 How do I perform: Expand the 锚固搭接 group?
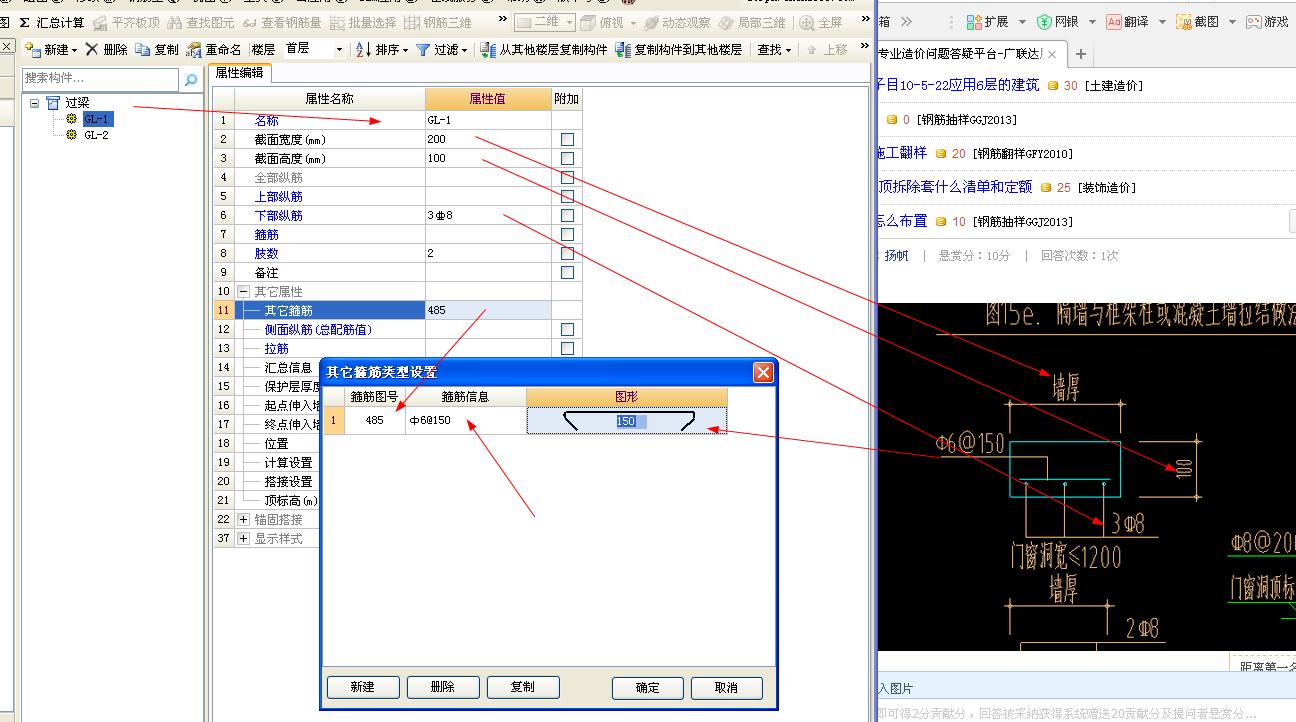click(243, 519)
